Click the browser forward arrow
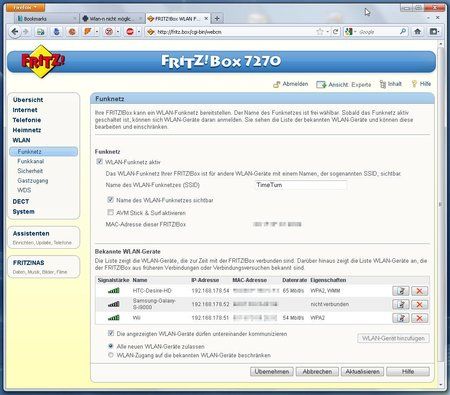Viewport: 450px width, 395px height. (26, 32)
